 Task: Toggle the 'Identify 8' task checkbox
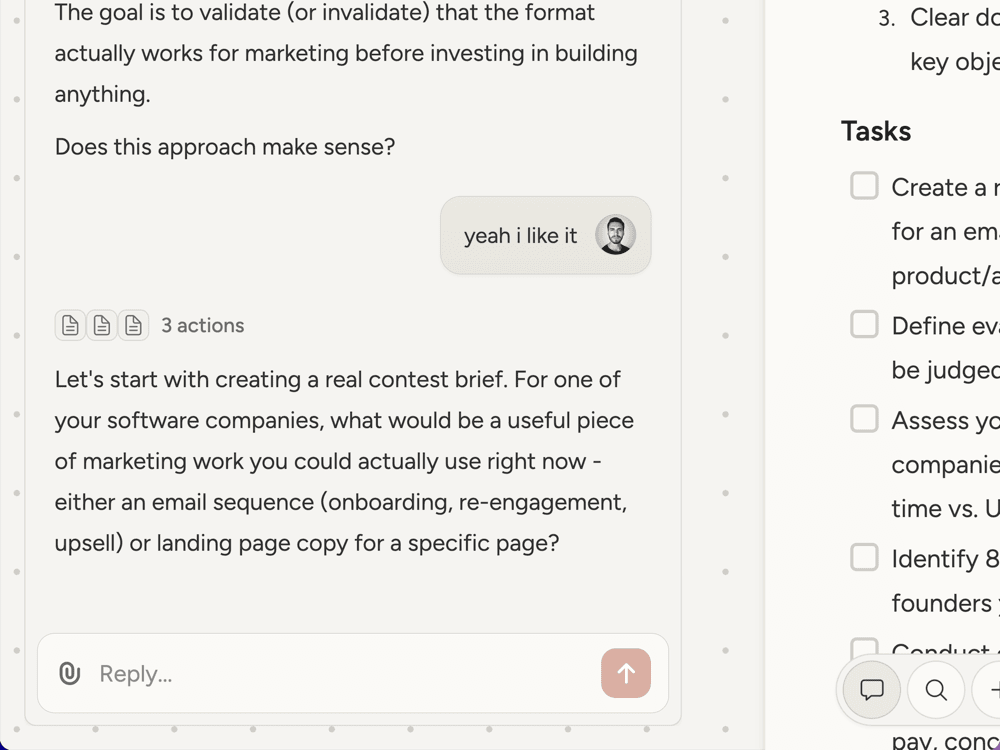click(x=864, y=557)
